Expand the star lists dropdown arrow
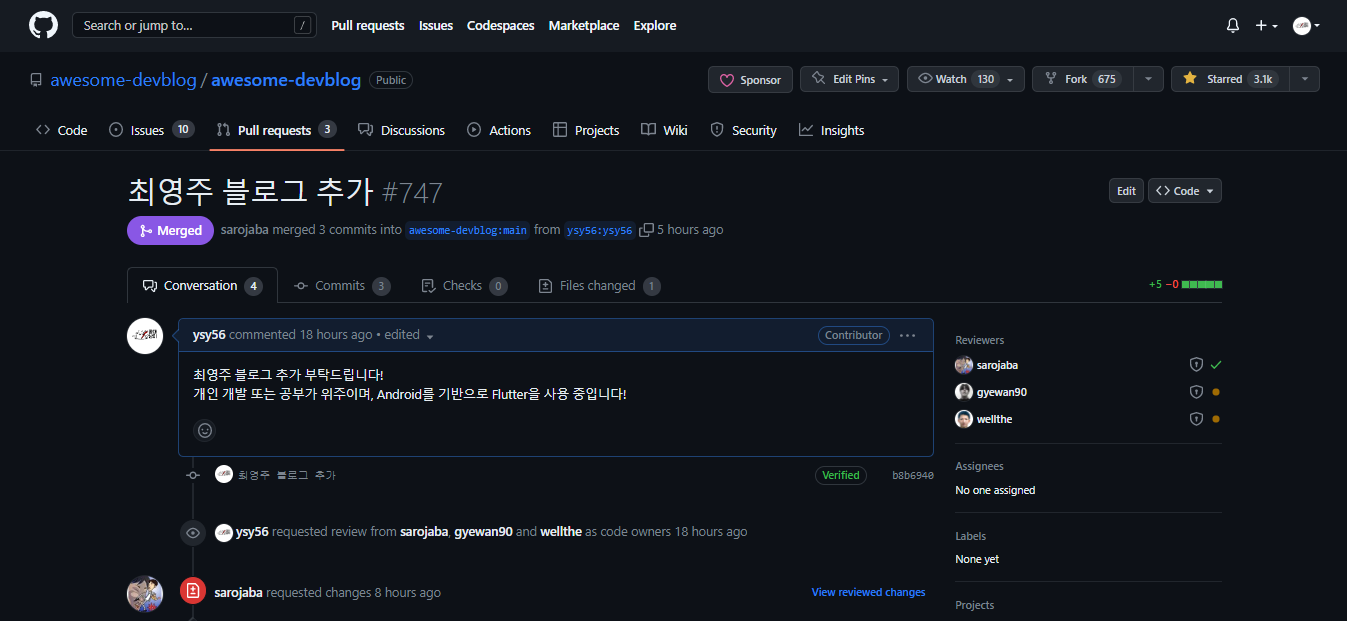1347x621 pixels. coord(1305,79)
